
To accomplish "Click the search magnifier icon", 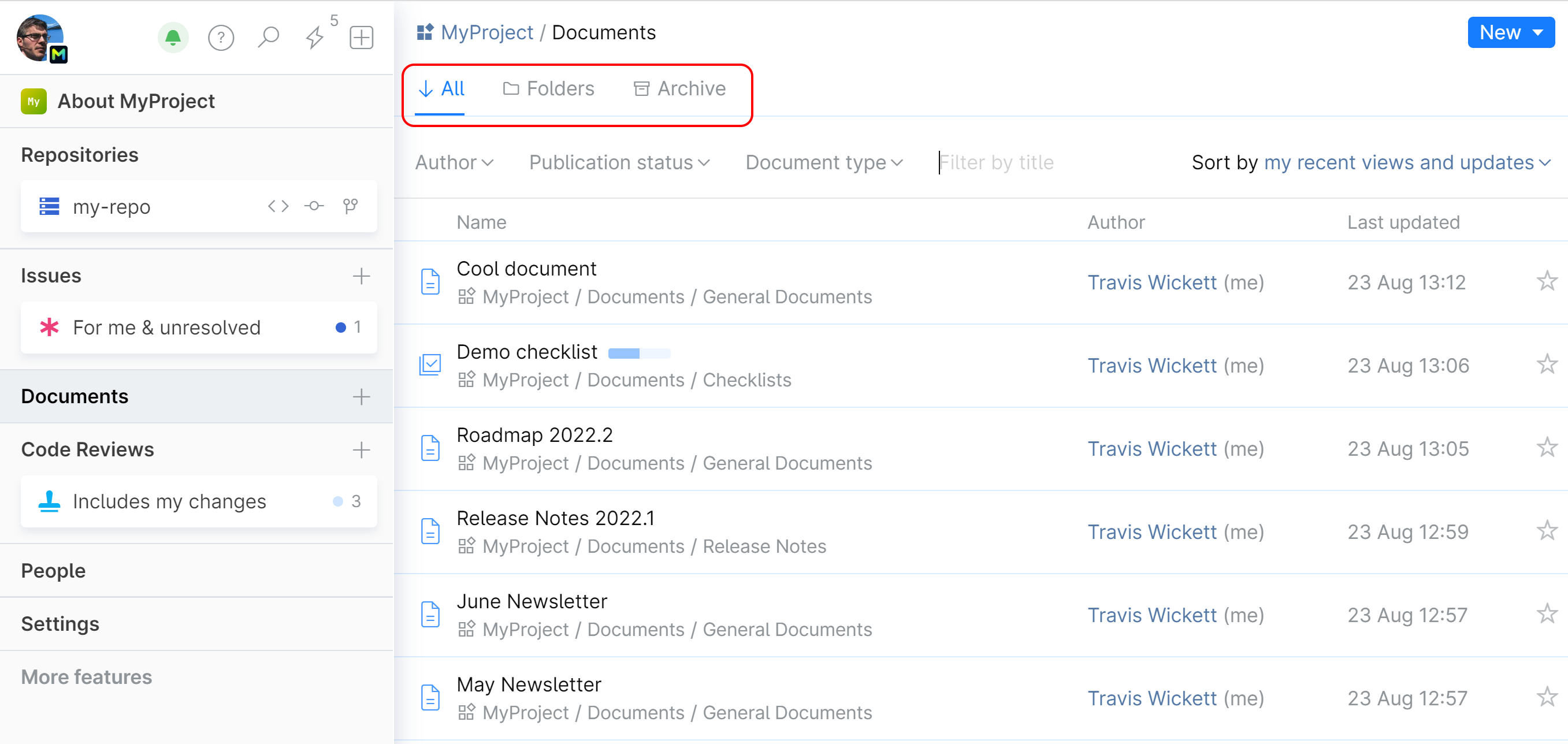I will point(268,38).
